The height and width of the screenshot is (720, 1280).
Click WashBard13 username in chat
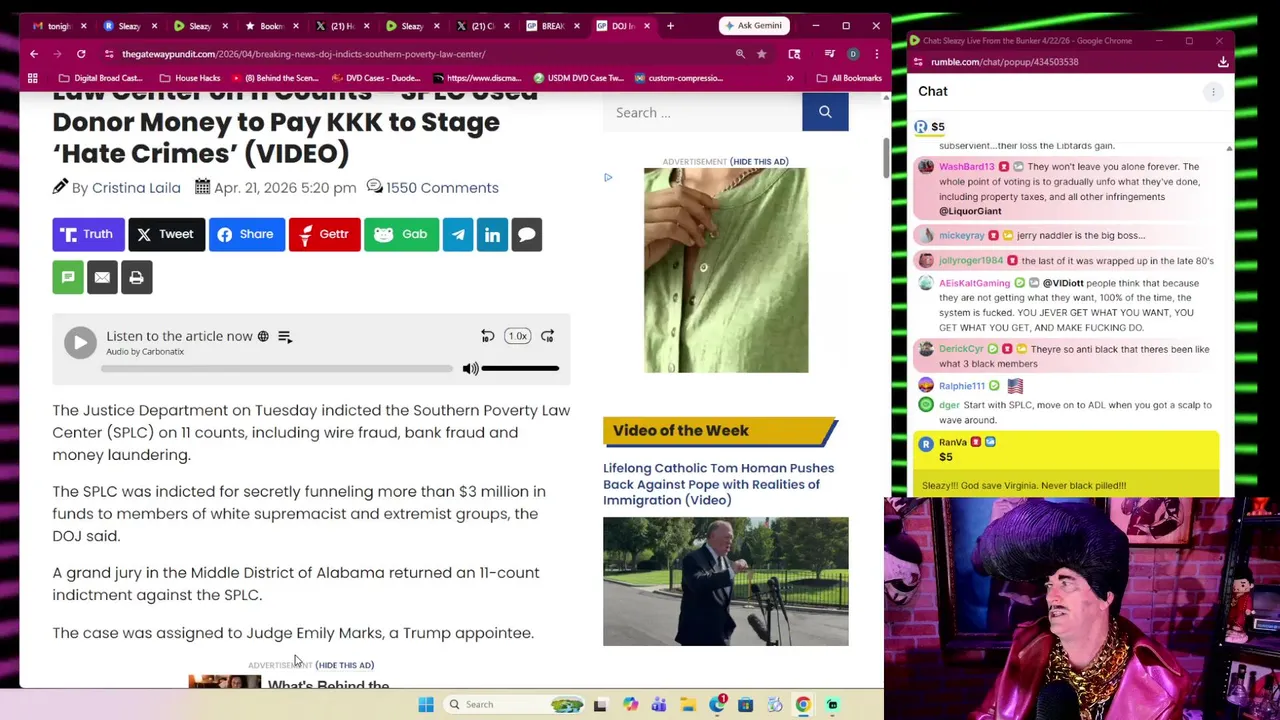[966, 167]
